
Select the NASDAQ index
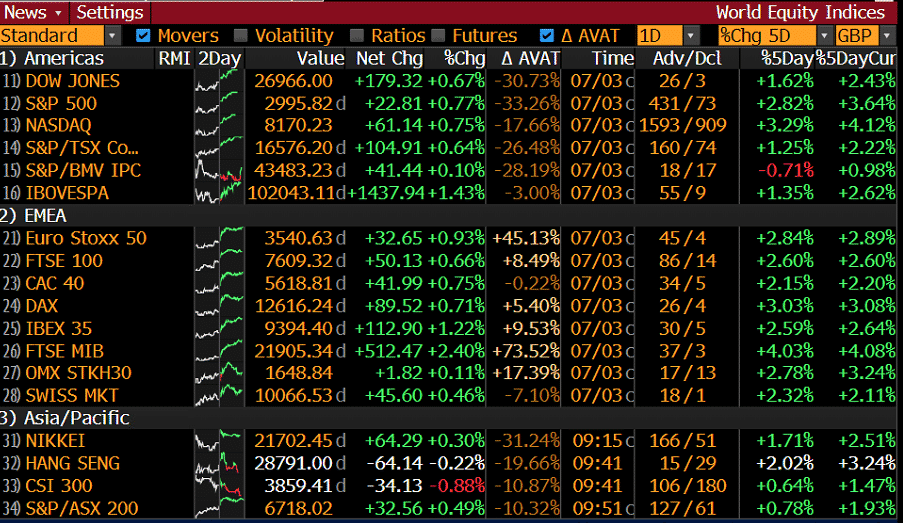click(58, 126)
